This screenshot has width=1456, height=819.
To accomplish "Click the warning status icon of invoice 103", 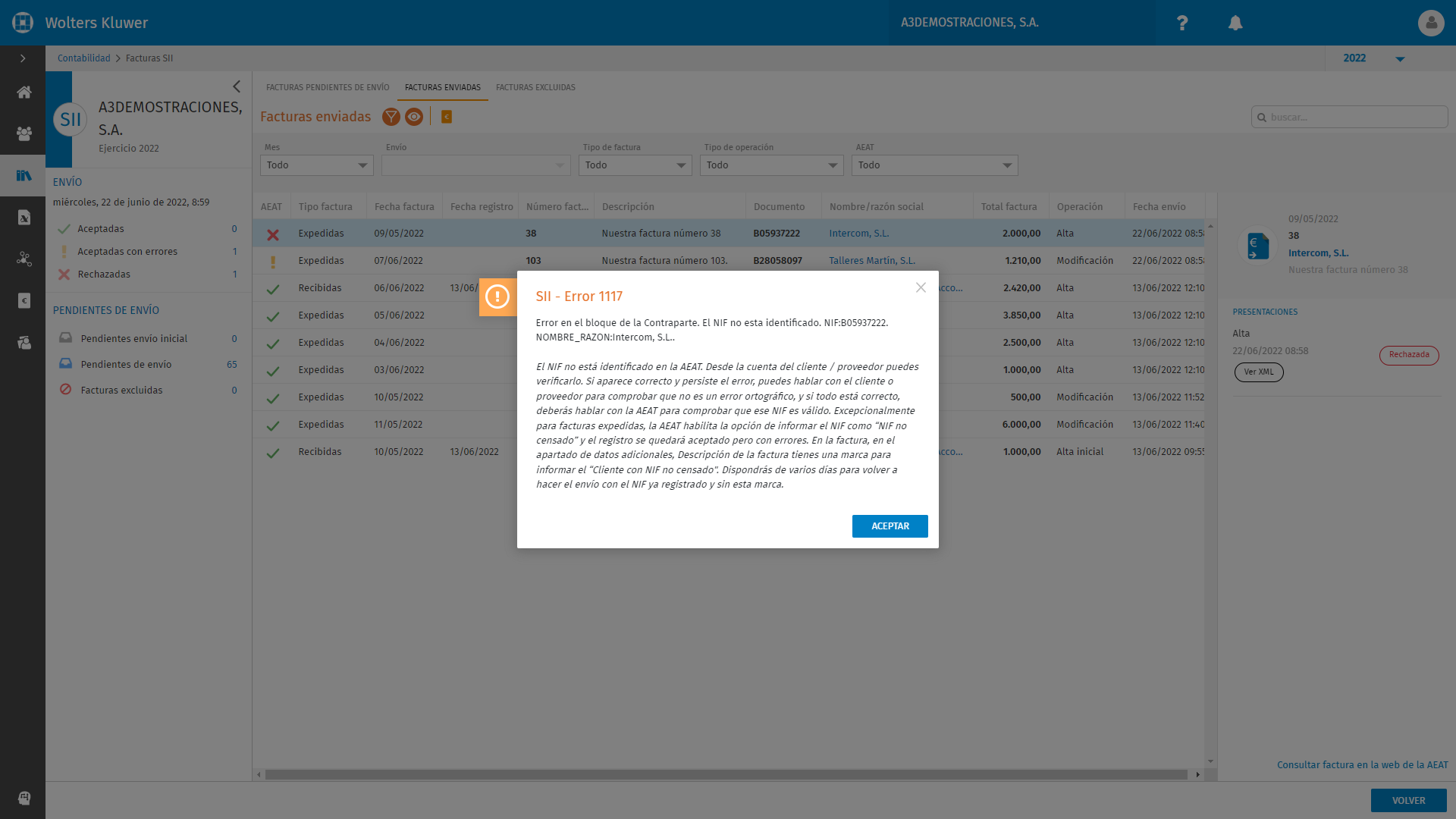I will (273, 262).
